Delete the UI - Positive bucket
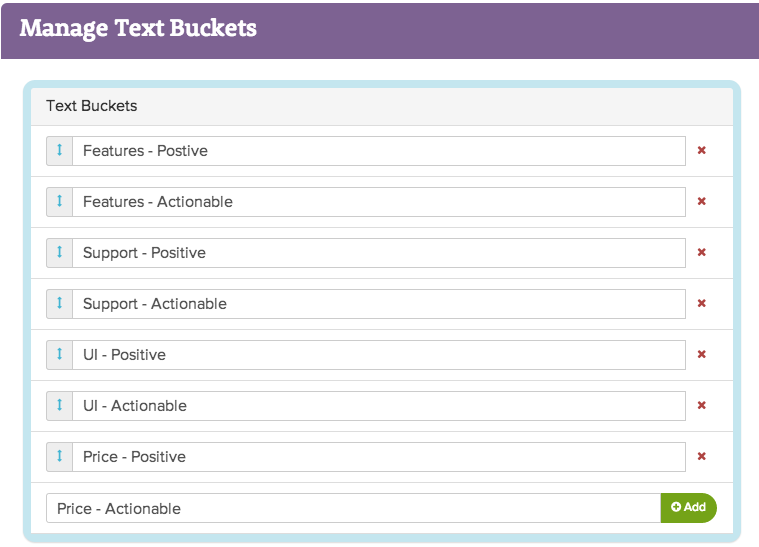759x547 pixels. (701, 355)
